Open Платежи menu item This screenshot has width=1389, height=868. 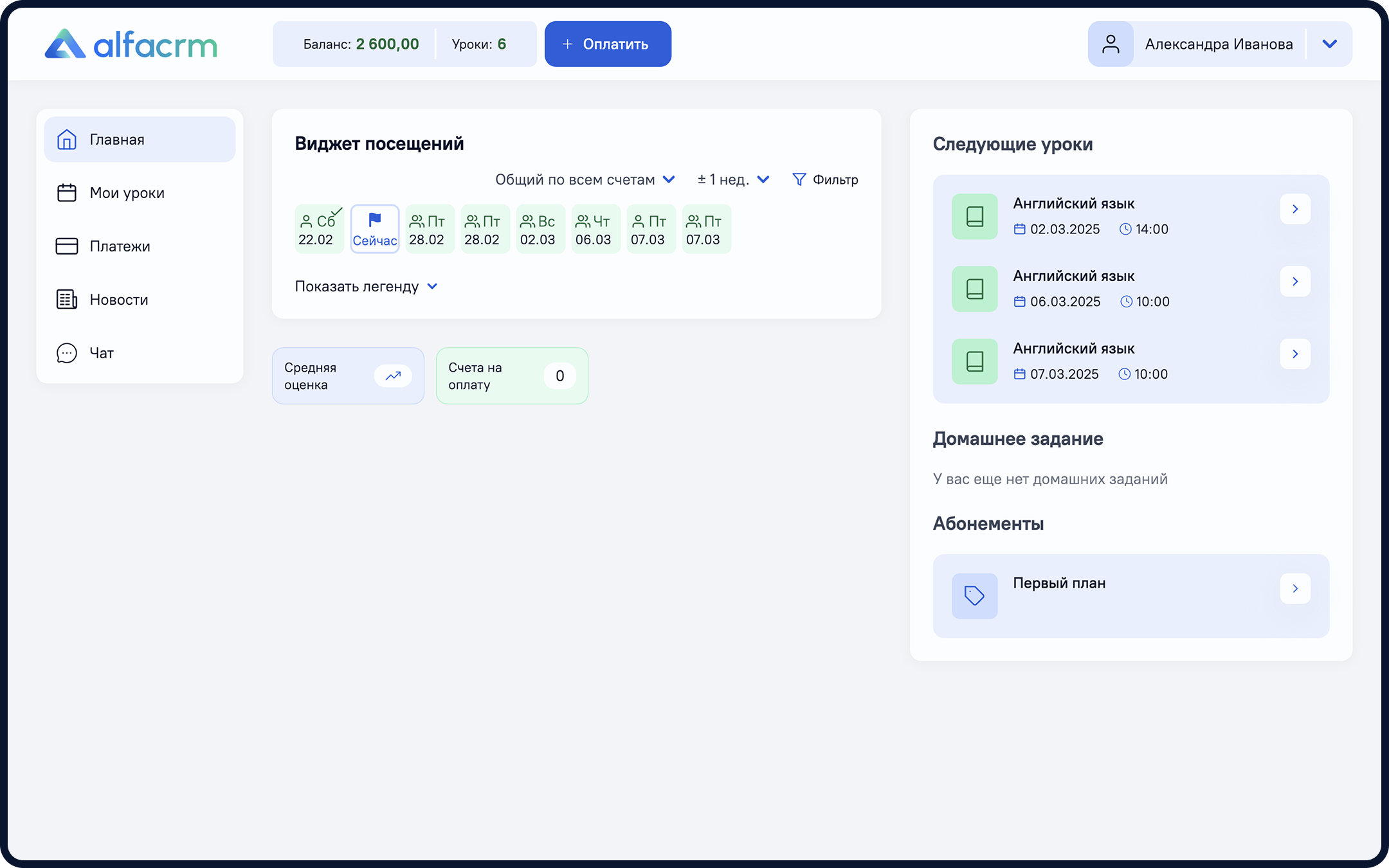coord(140,246)
